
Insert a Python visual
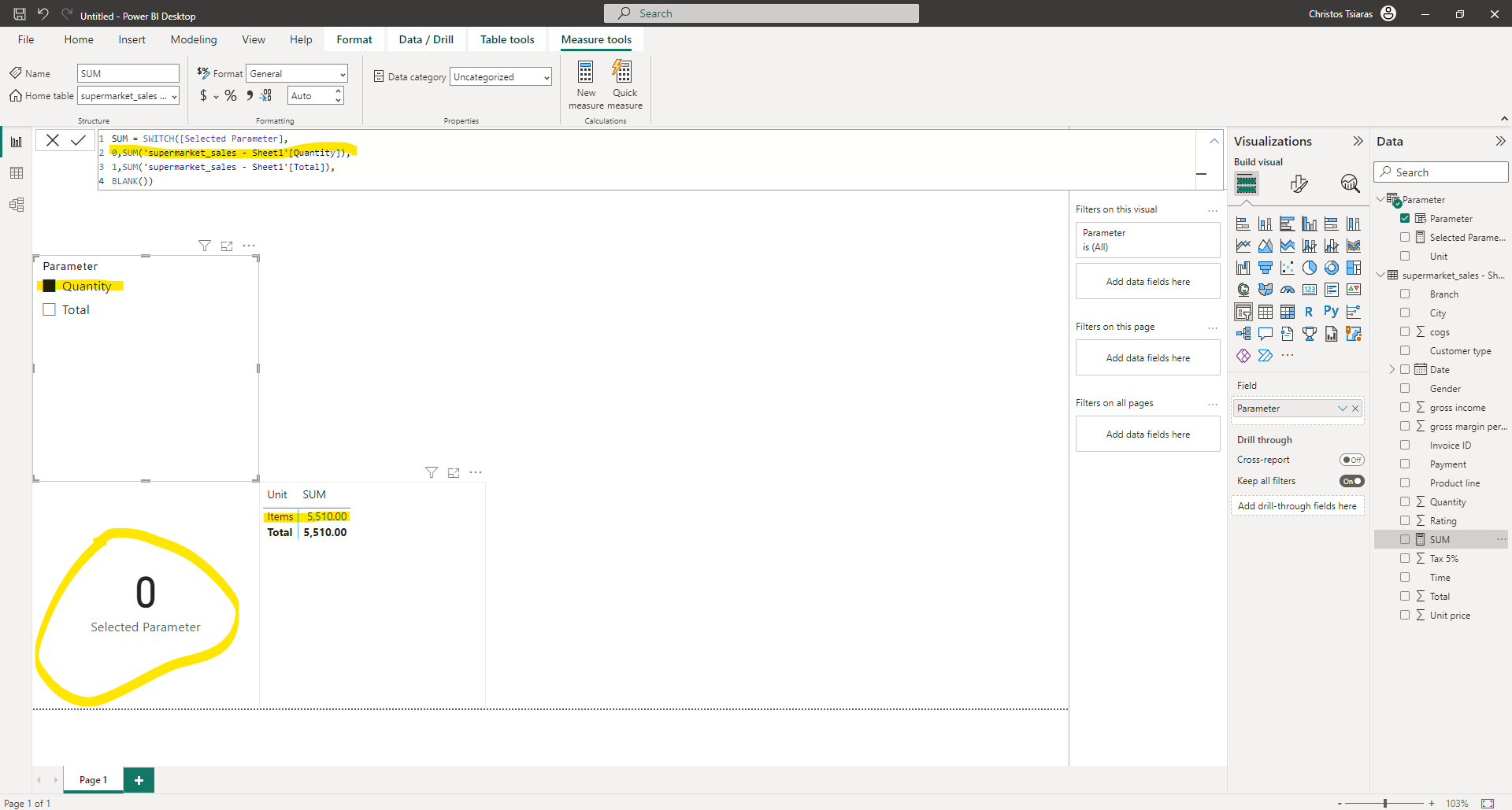(1331, 311)
